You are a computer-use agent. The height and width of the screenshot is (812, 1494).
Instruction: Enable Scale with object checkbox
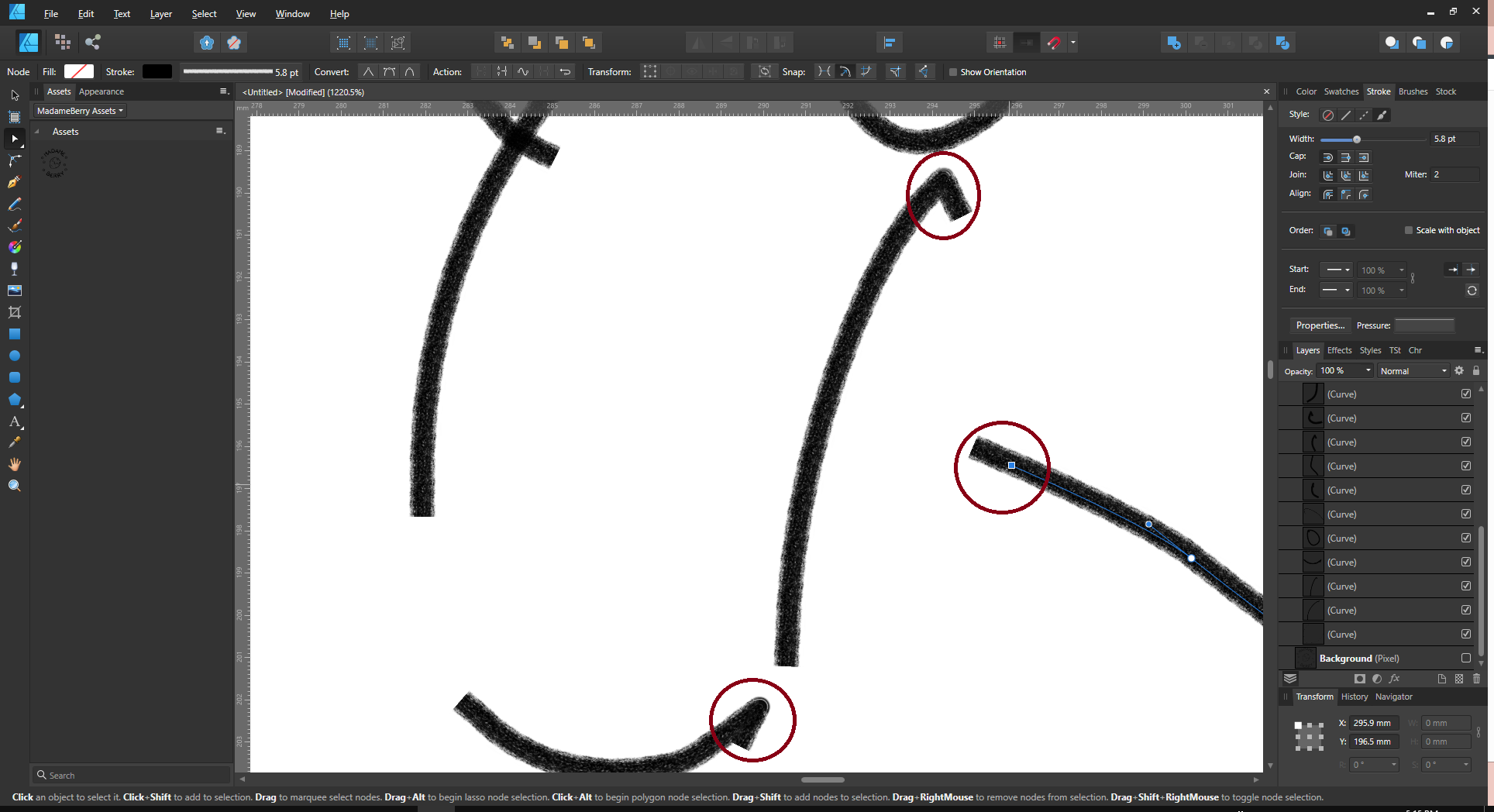coord(1409,230)
